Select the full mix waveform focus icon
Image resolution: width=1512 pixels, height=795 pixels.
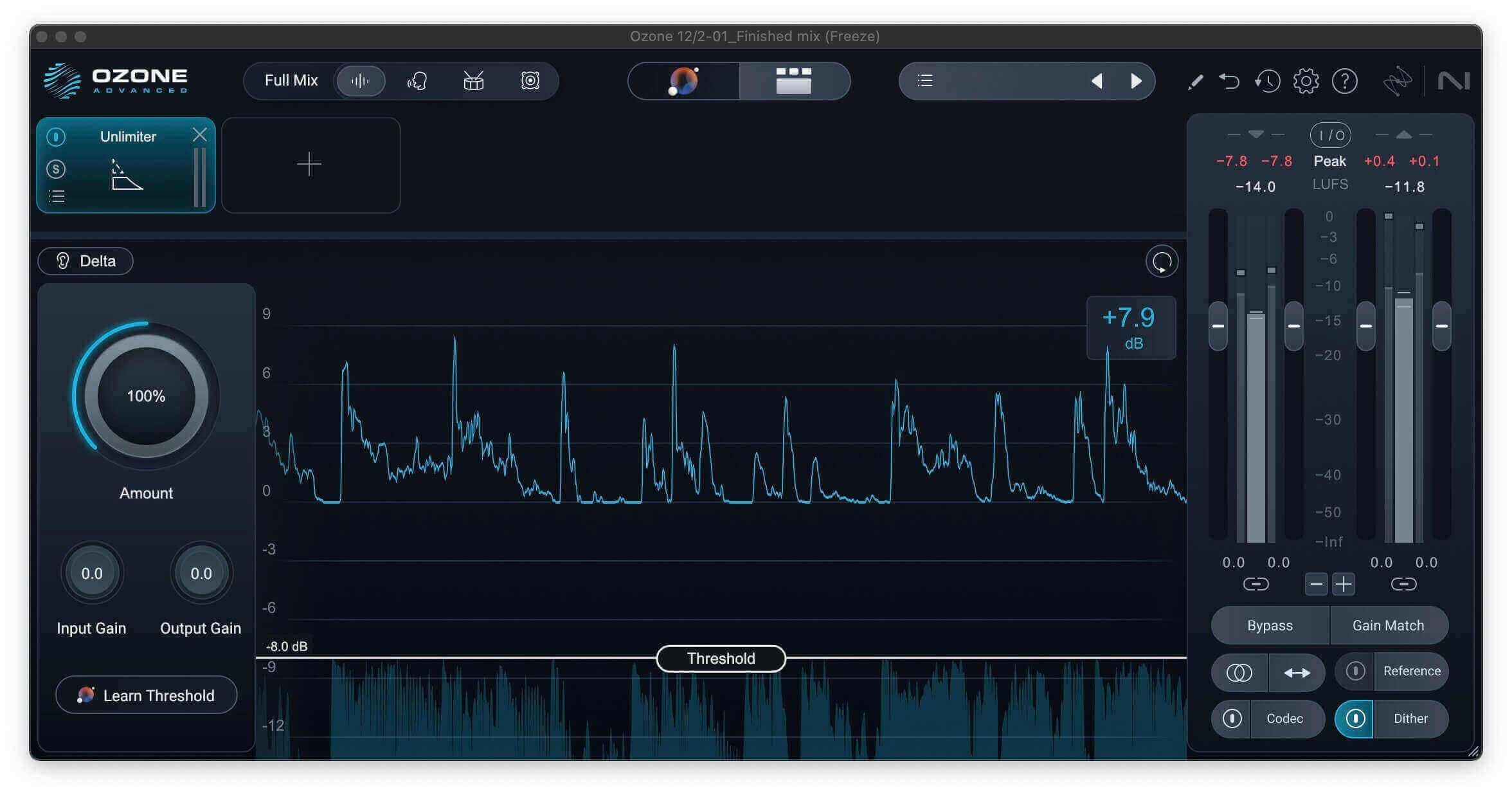(361, 81)
